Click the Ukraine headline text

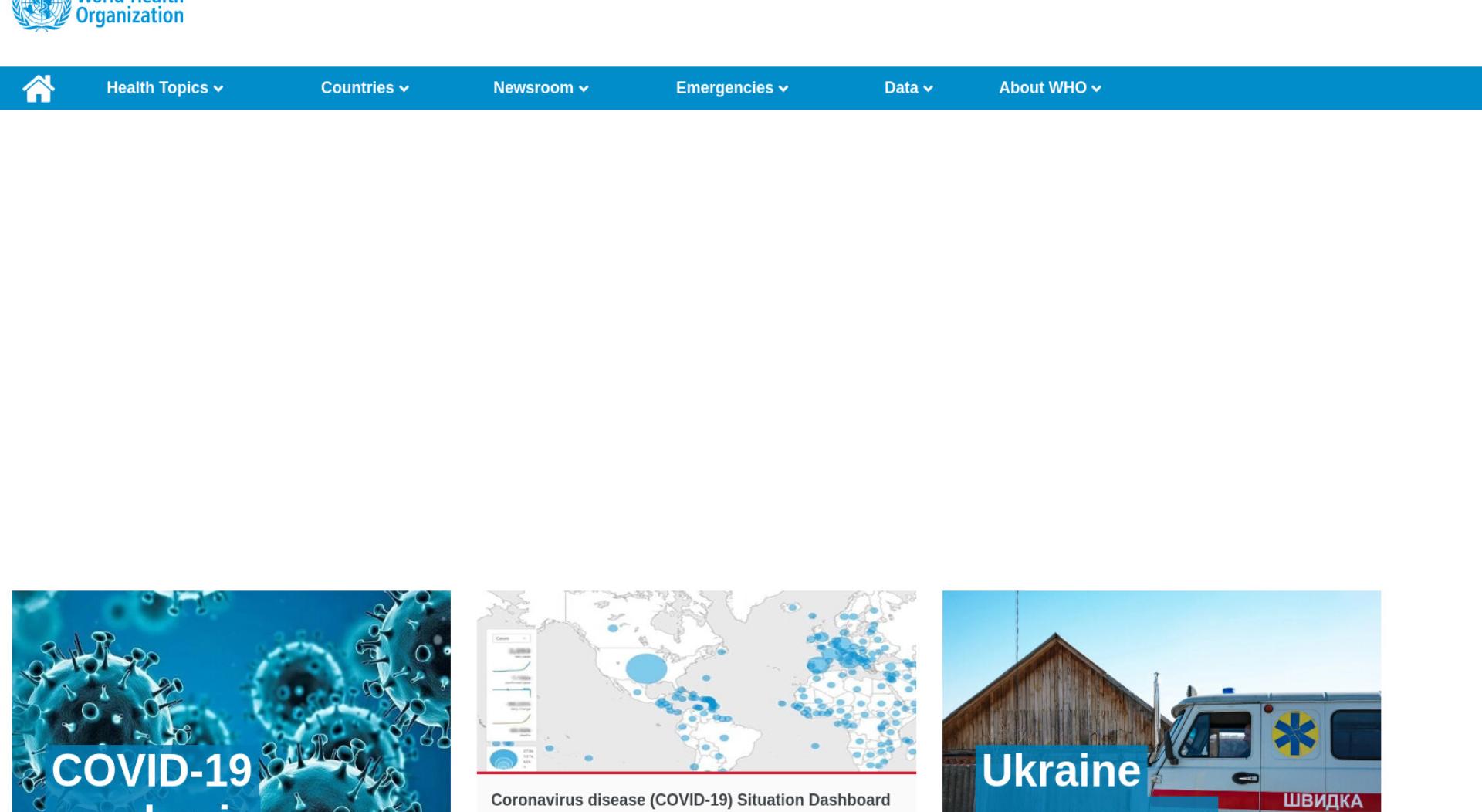(1061, 770)
